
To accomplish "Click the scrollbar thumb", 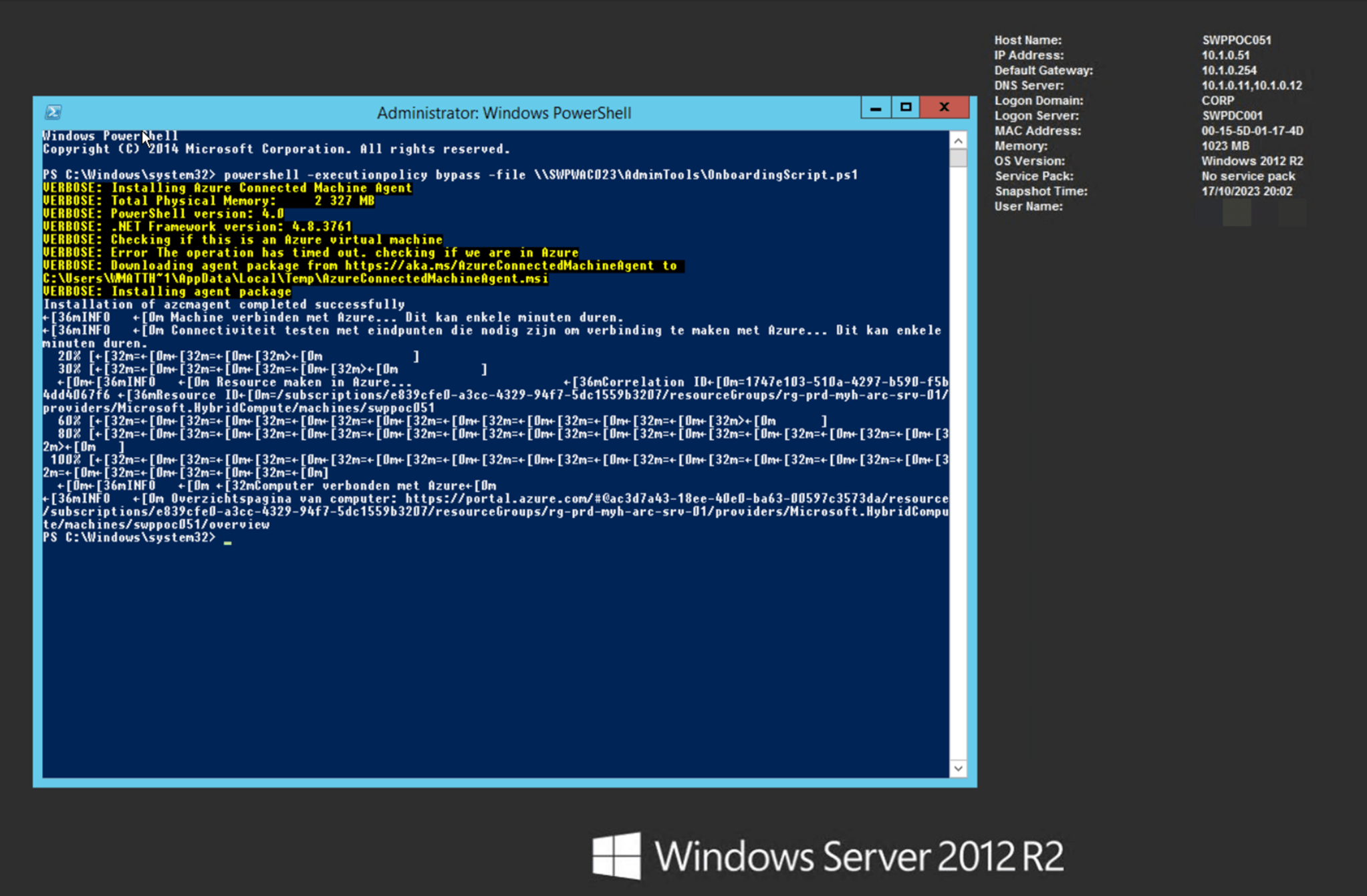I will coord(959,157).
